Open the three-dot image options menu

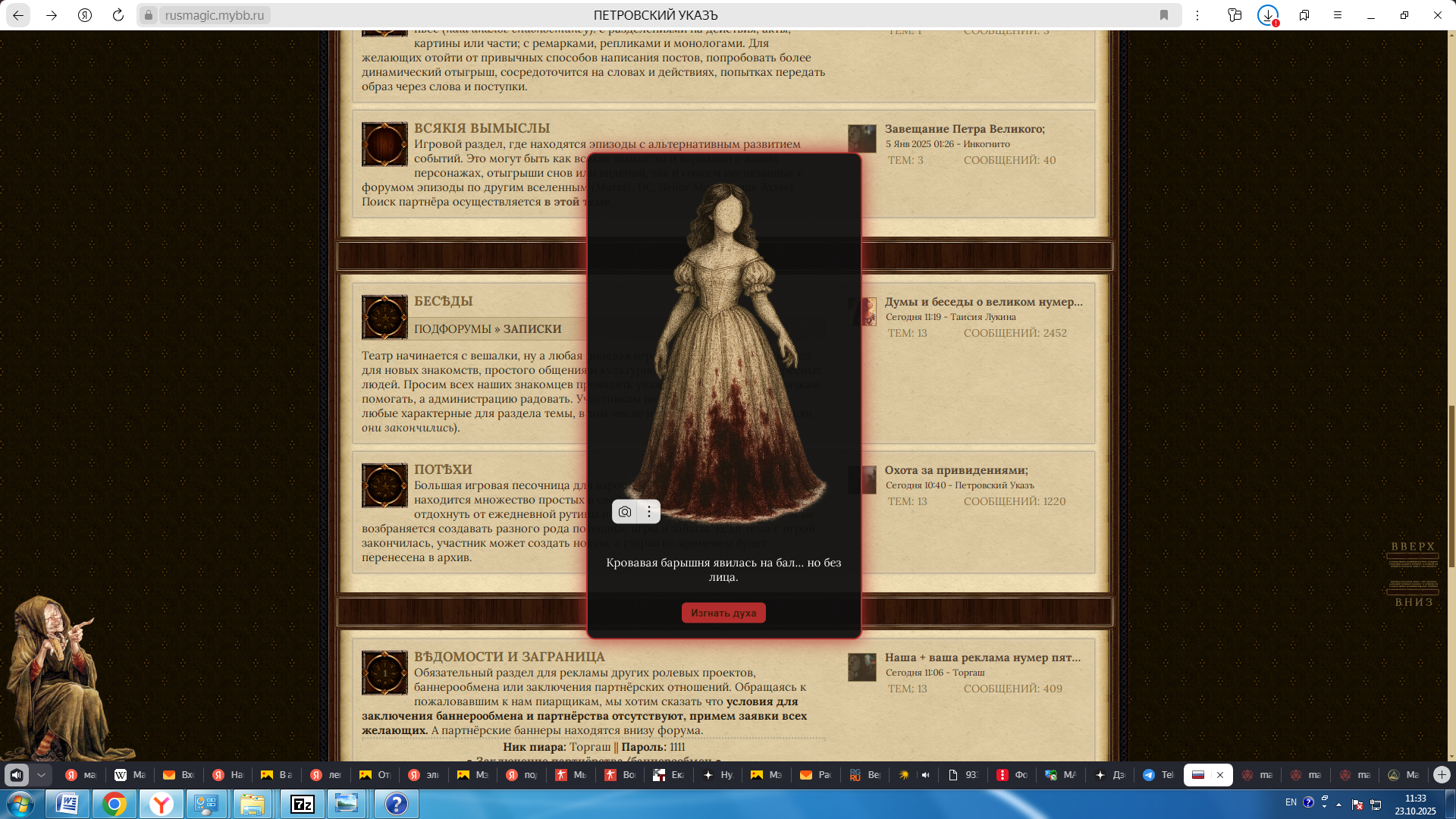coord(649,512)
